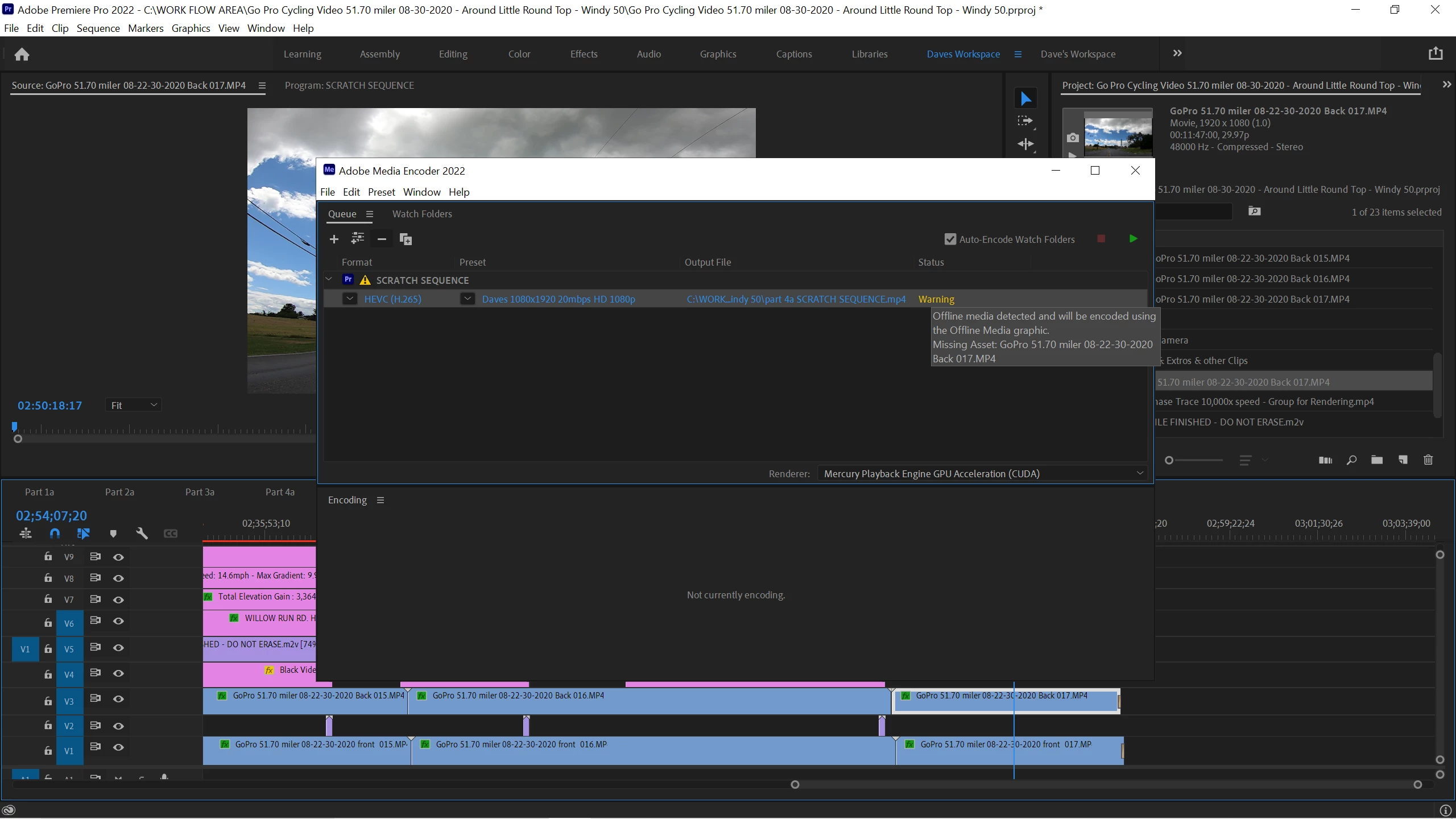Toggle the lock on track V3
The image size is (1456, 819).
click(48, 701)
